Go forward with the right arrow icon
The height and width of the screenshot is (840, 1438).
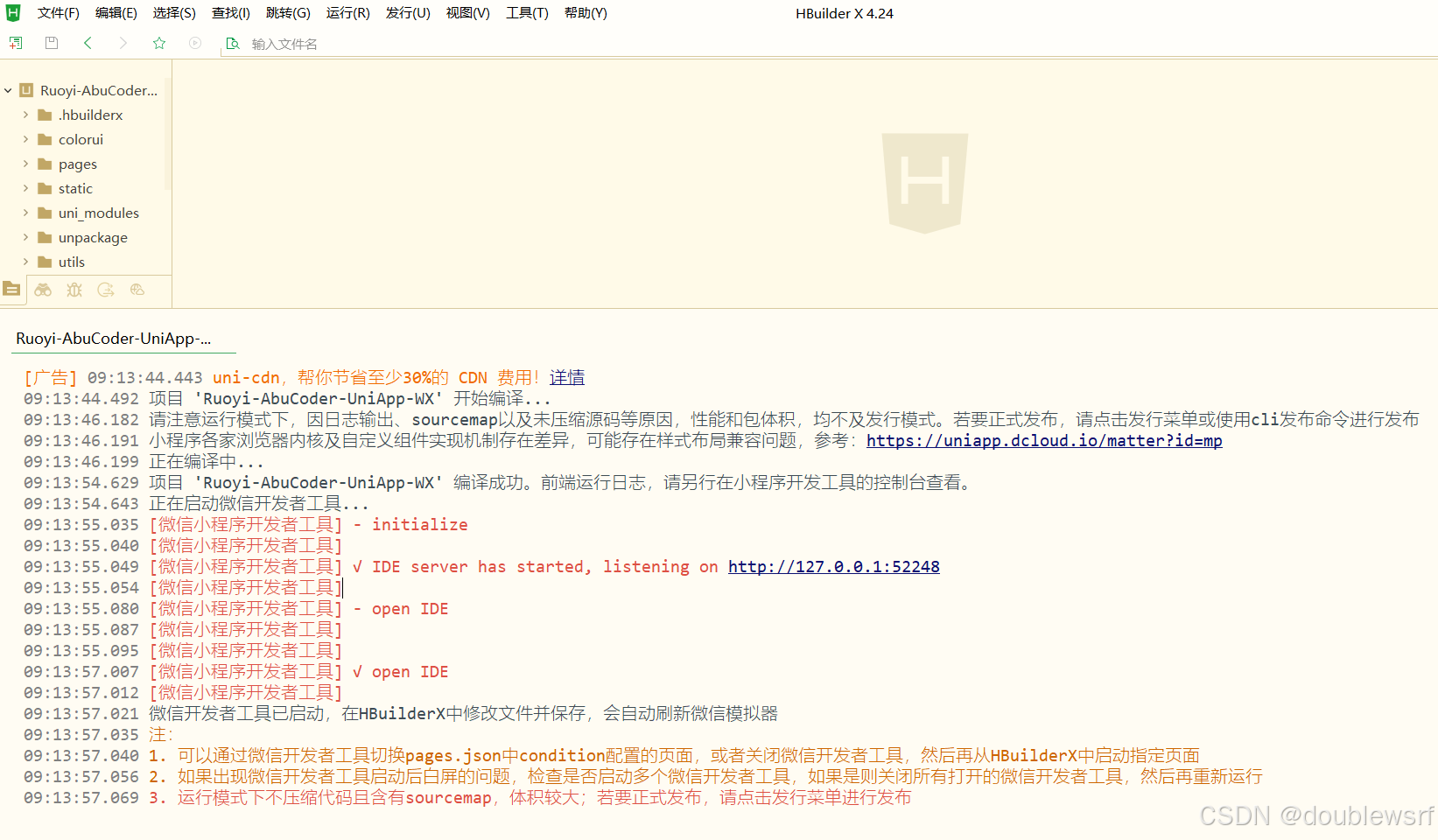123,43
